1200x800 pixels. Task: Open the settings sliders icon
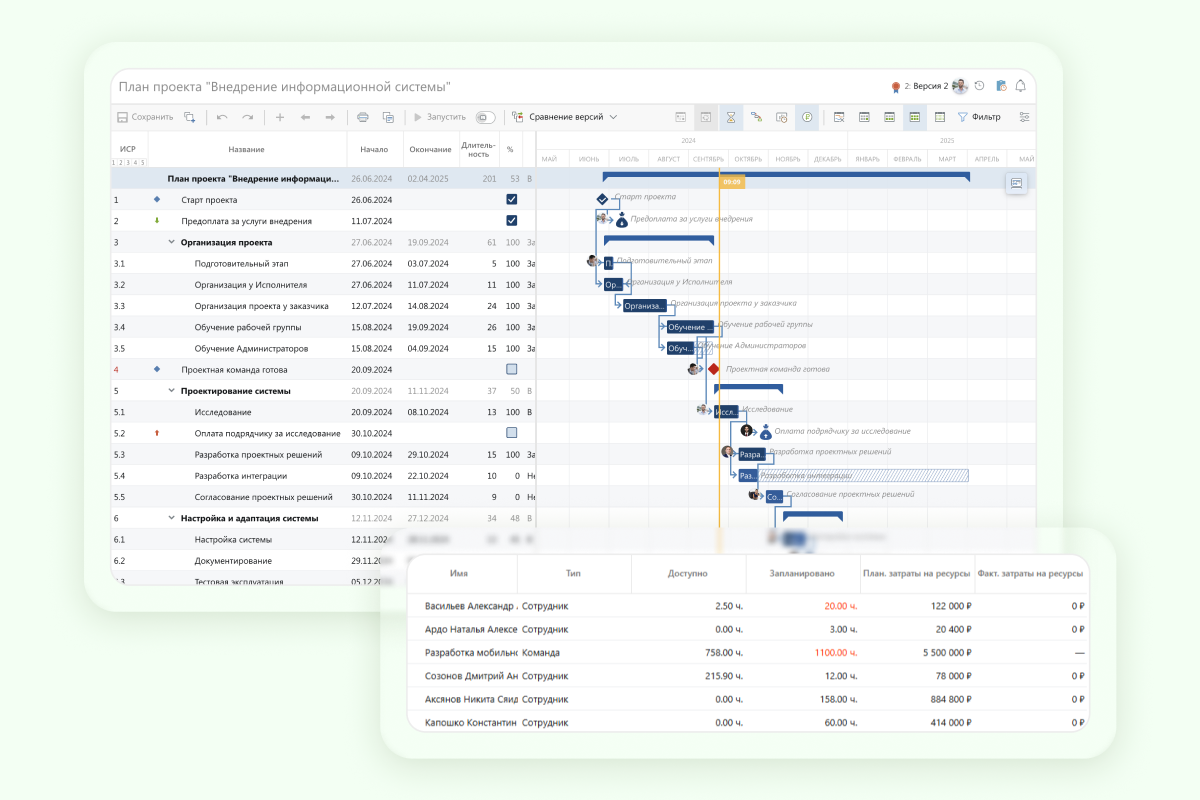(x=1024, y=117)
